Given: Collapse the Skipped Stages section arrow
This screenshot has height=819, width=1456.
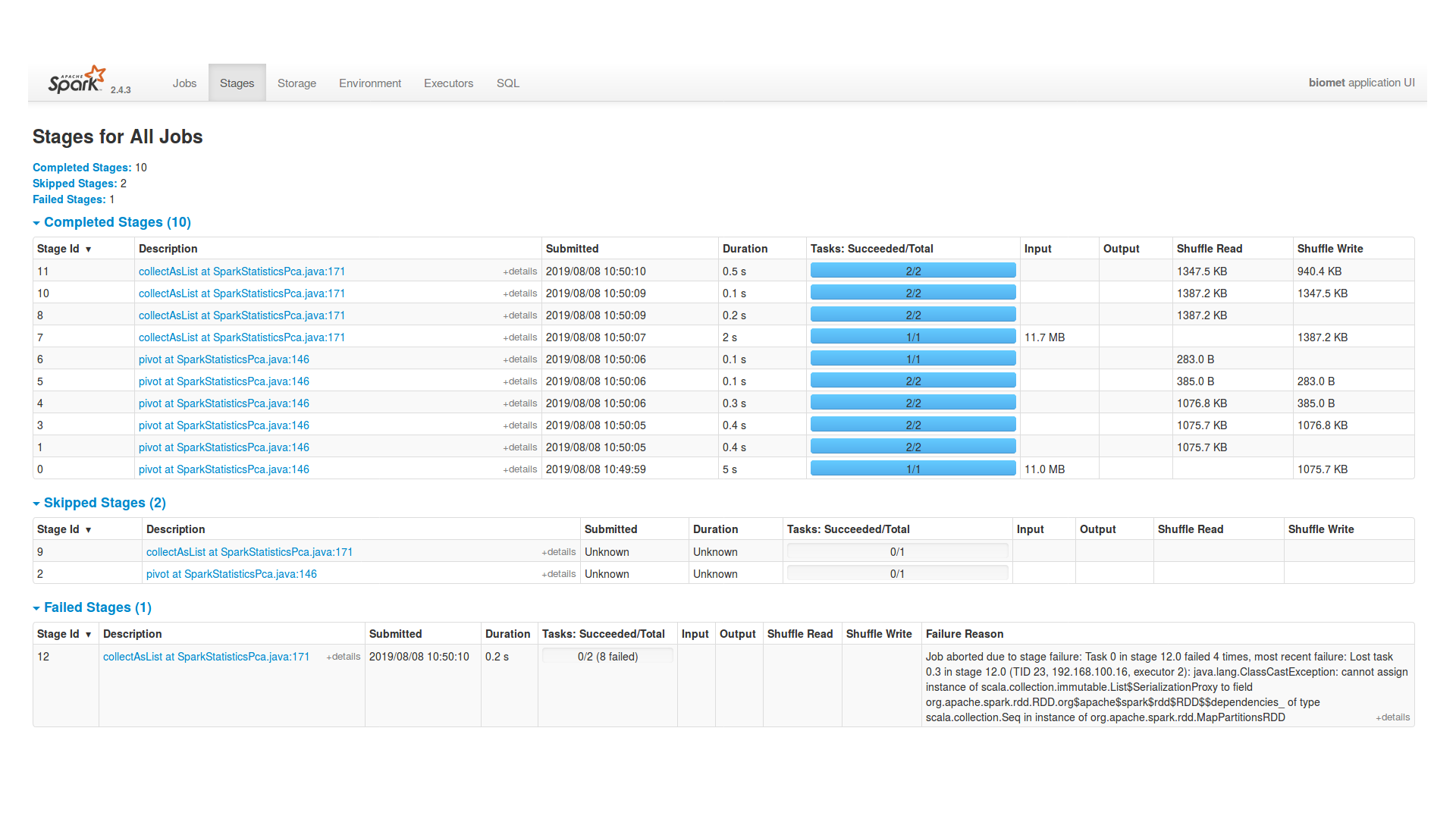Looking at the screenshot, I should (36, 504).
